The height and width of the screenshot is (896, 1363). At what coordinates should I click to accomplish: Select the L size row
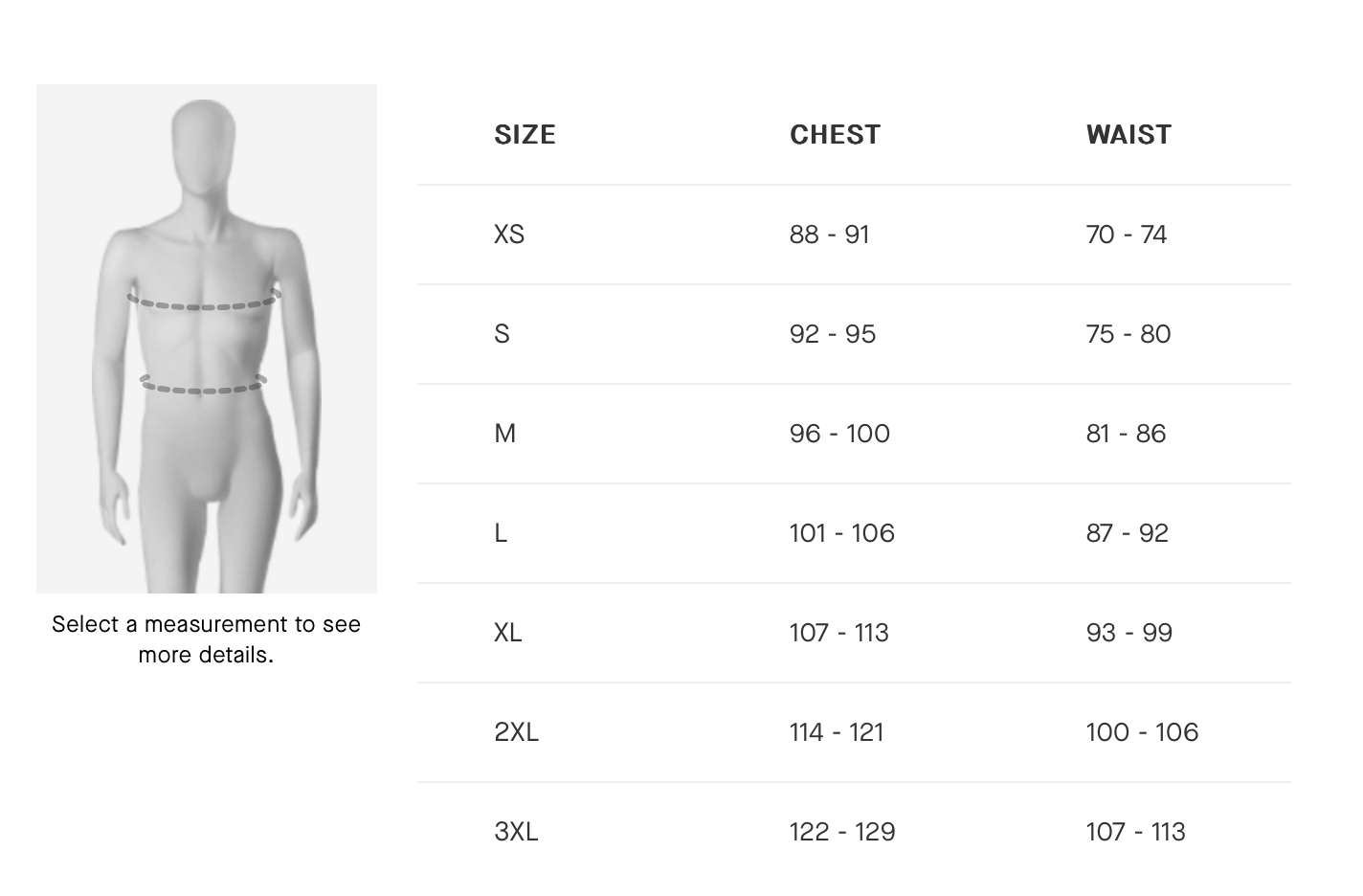pyautogui.click(x=854, y=533)
